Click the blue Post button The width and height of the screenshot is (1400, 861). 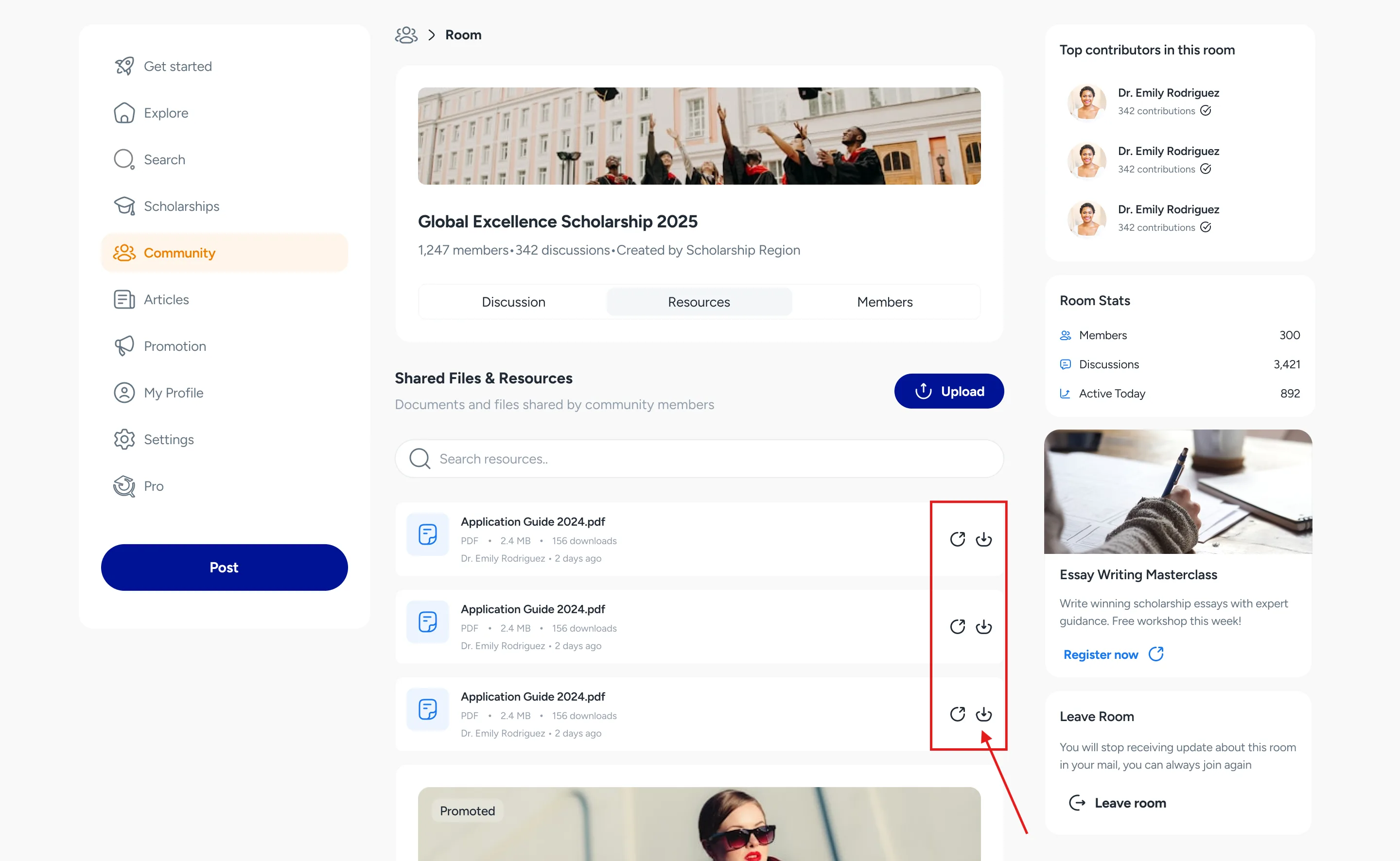click(225, 567)
